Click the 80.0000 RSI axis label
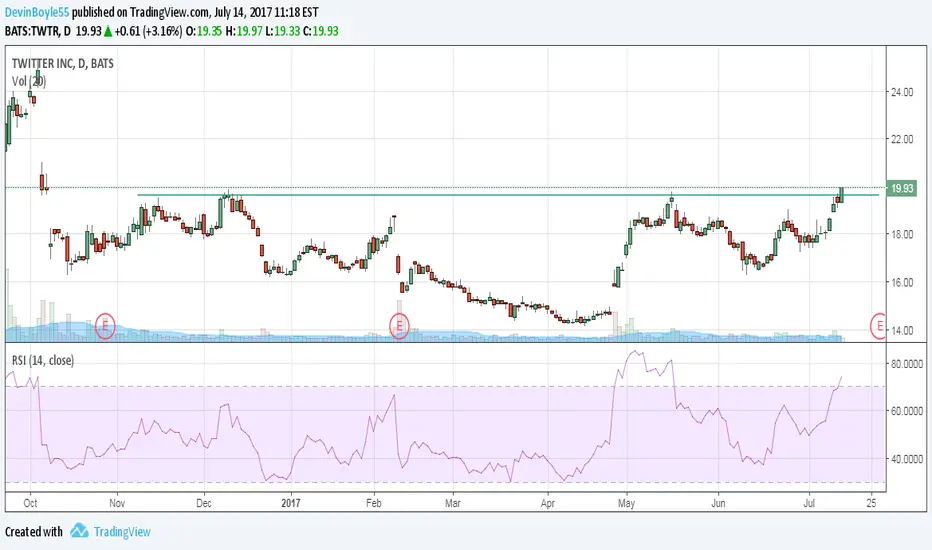 tap(907, 364)
